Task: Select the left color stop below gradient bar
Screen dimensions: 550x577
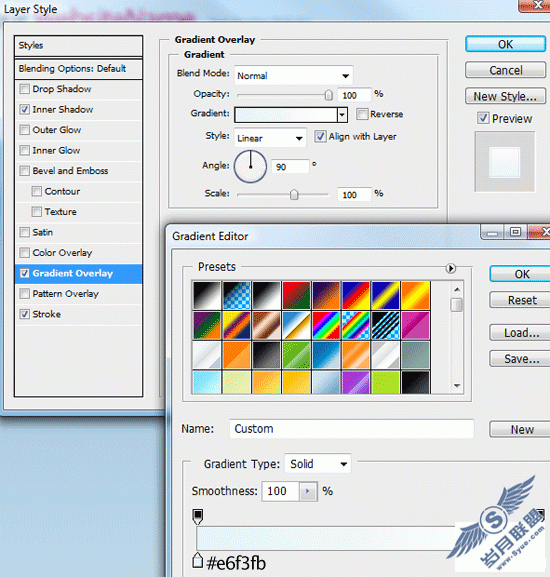Action: point(198,560)
